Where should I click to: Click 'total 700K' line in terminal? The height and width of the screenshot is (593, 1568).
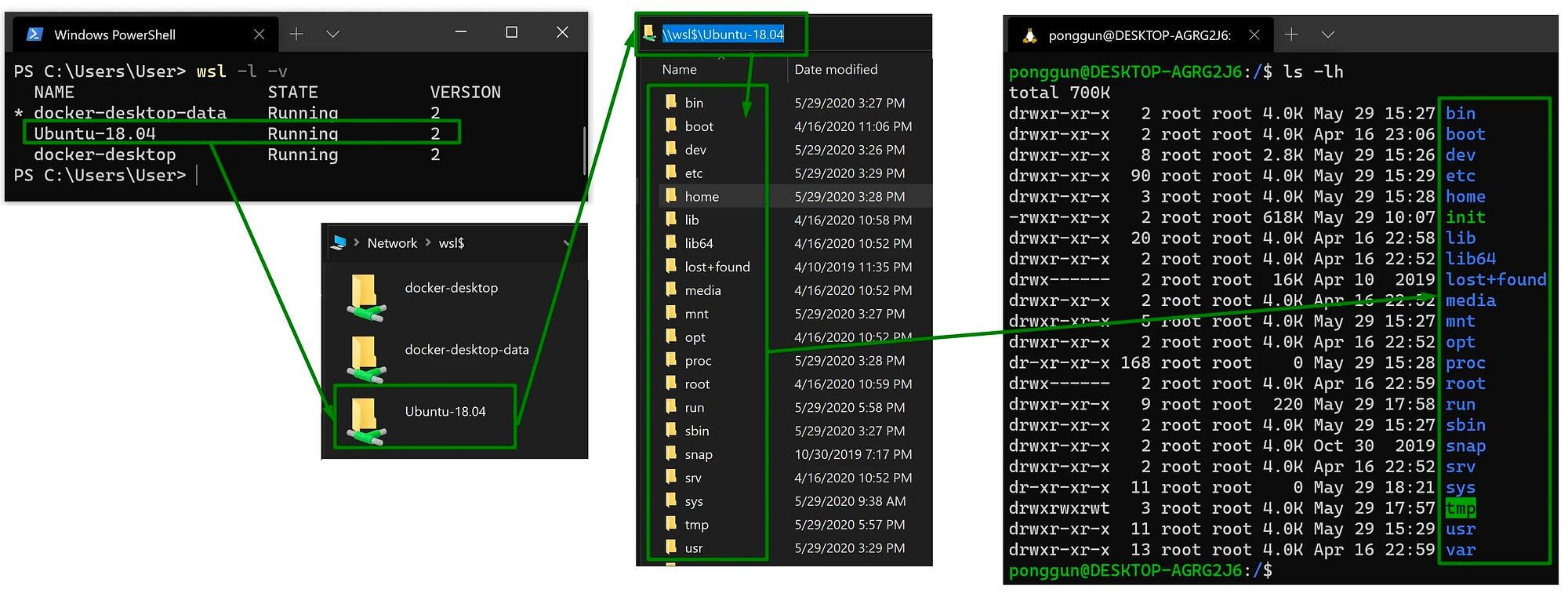pos(1059,93)
